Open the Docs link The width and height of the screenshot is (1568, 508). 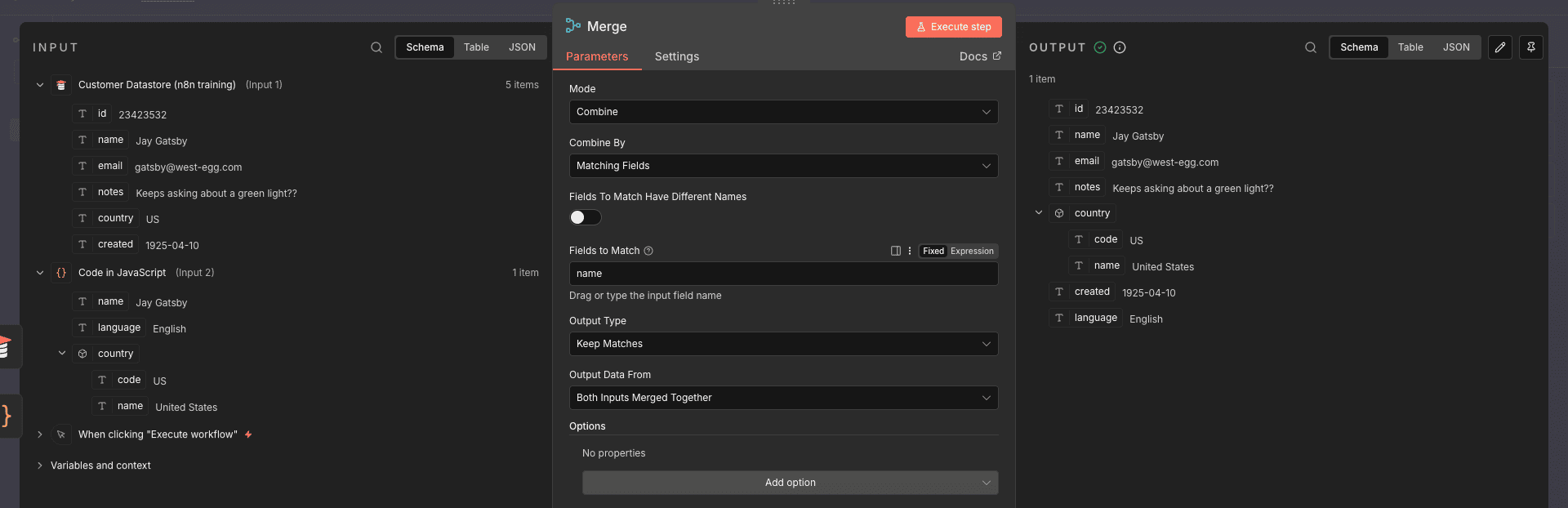point(980,56)
